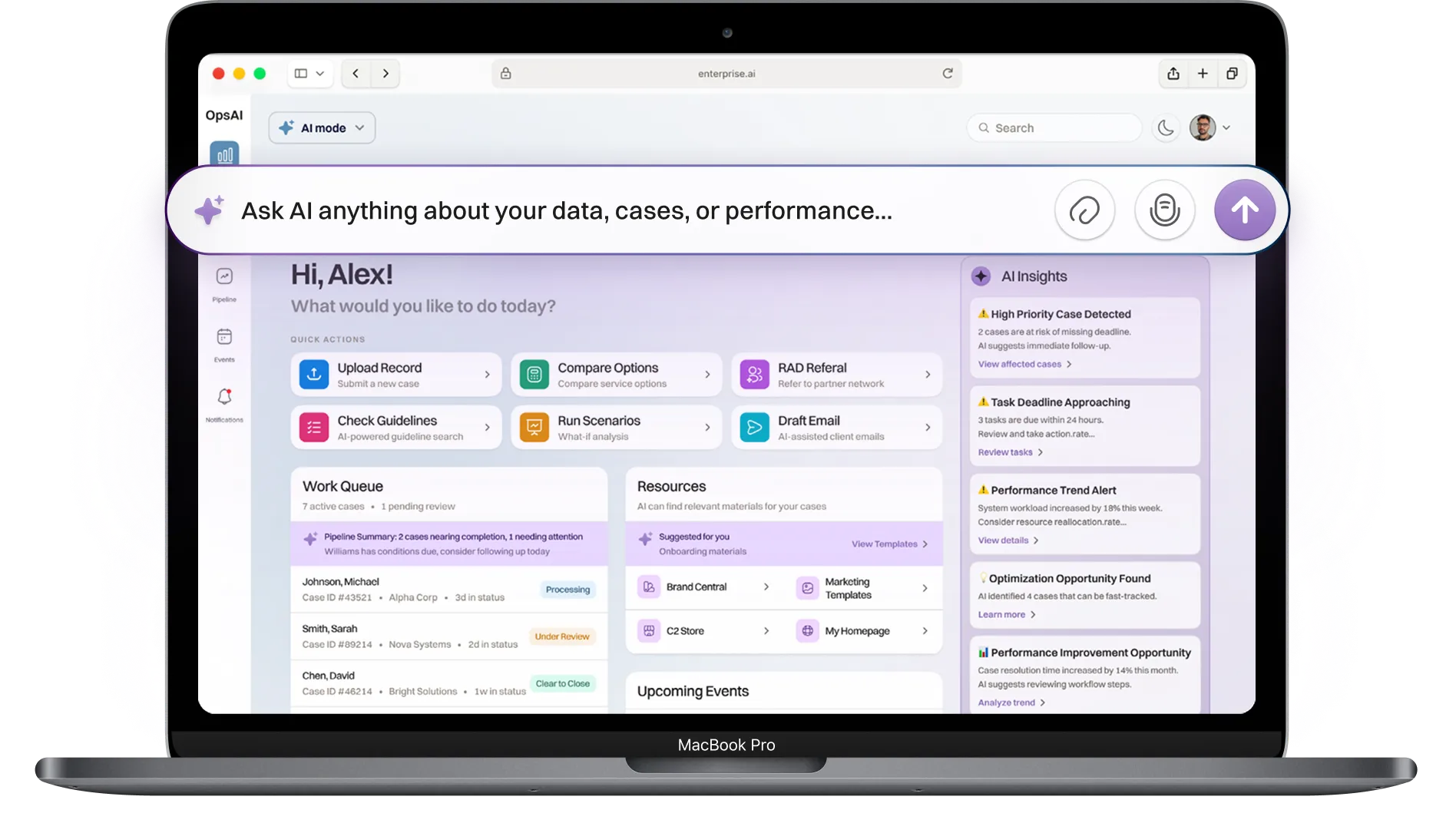Toggle the Clear to Close status for Chen
Screen dimensions: 1456x833
563,683
